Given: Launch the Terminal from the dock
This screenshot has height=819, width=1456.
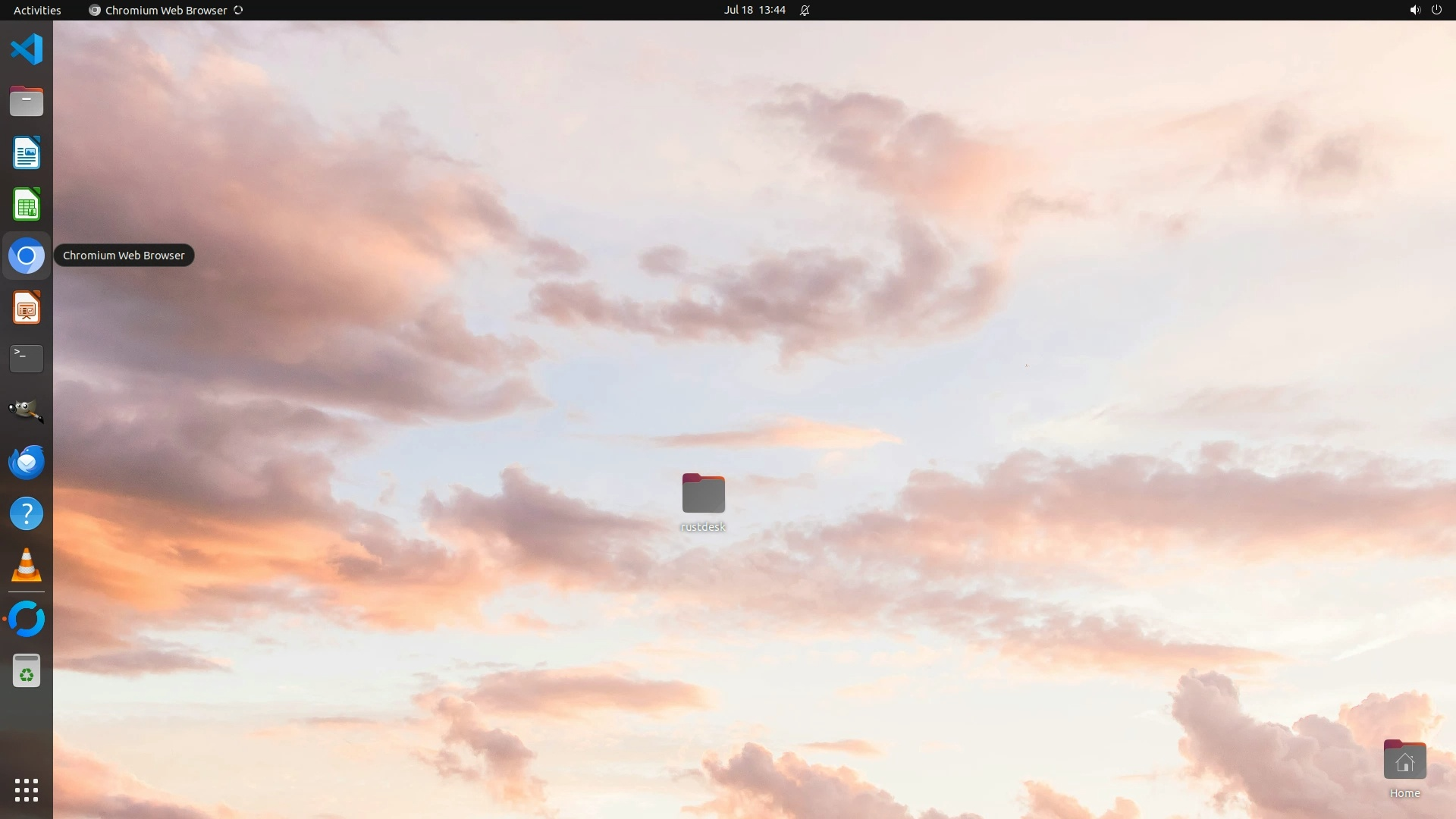Looking at the screenshot, I should click(x=27, y=359).
